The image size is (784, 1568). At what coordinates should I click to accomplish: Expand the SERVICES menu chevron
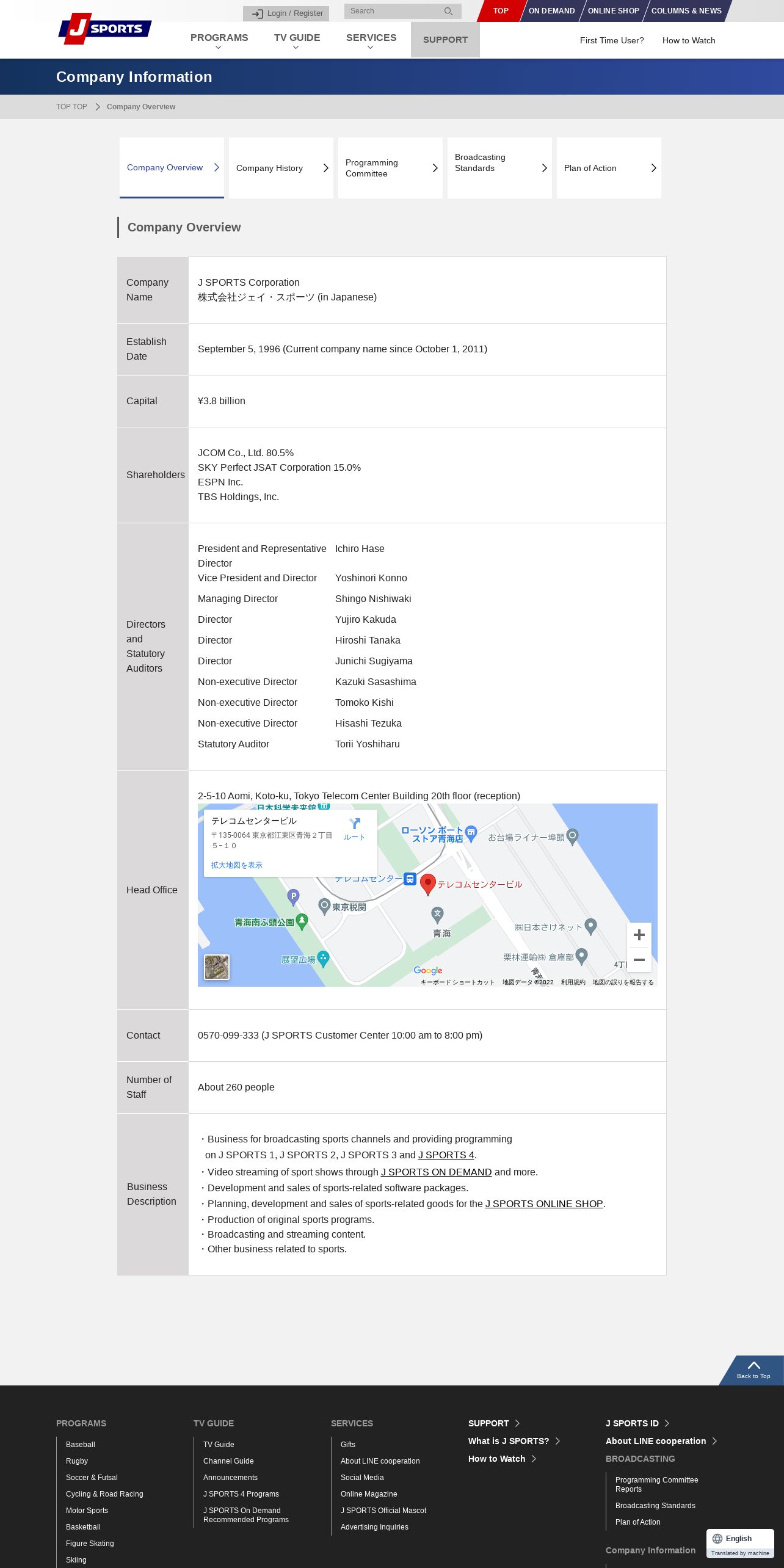pos(371,48)
